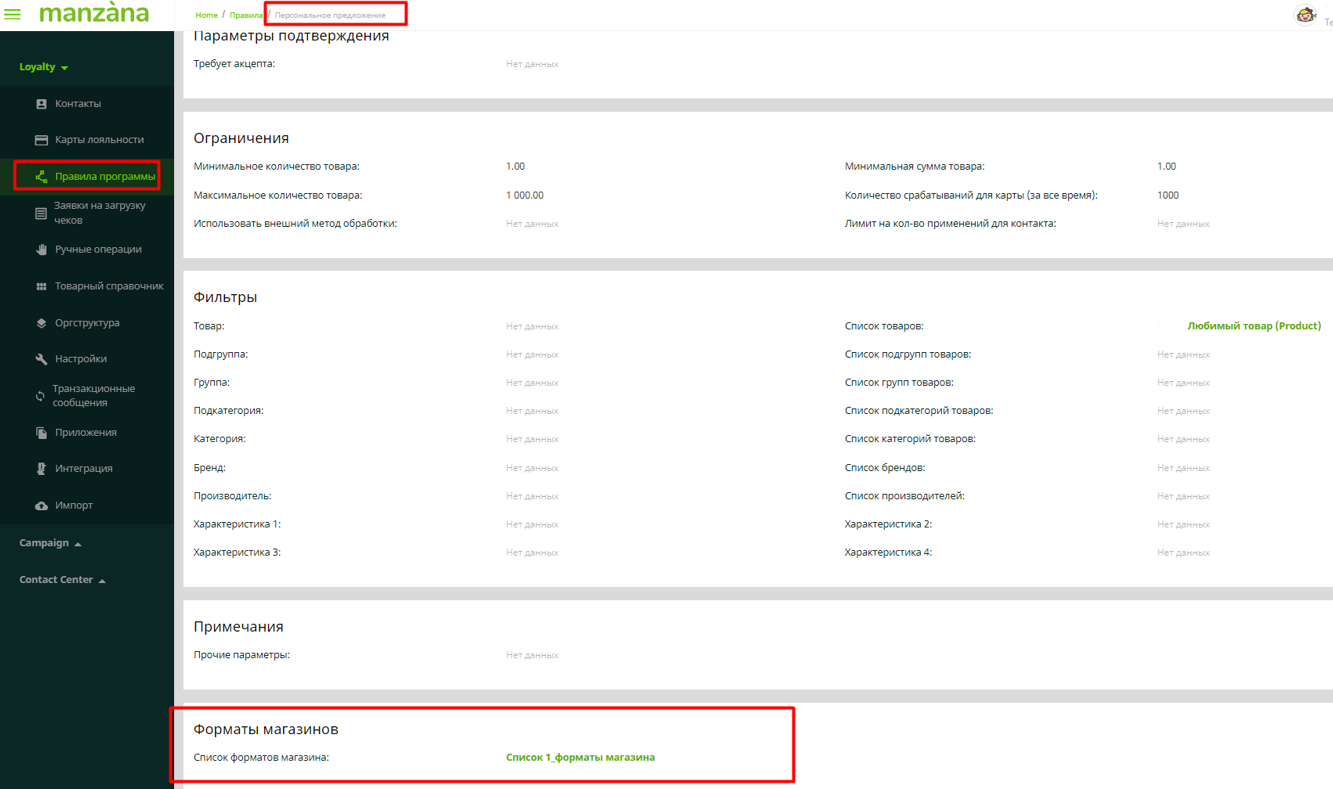Screen dimensions: 1333x789
Task: Click the Оргструктура layers icon
Action: click(x=41, y=323)
